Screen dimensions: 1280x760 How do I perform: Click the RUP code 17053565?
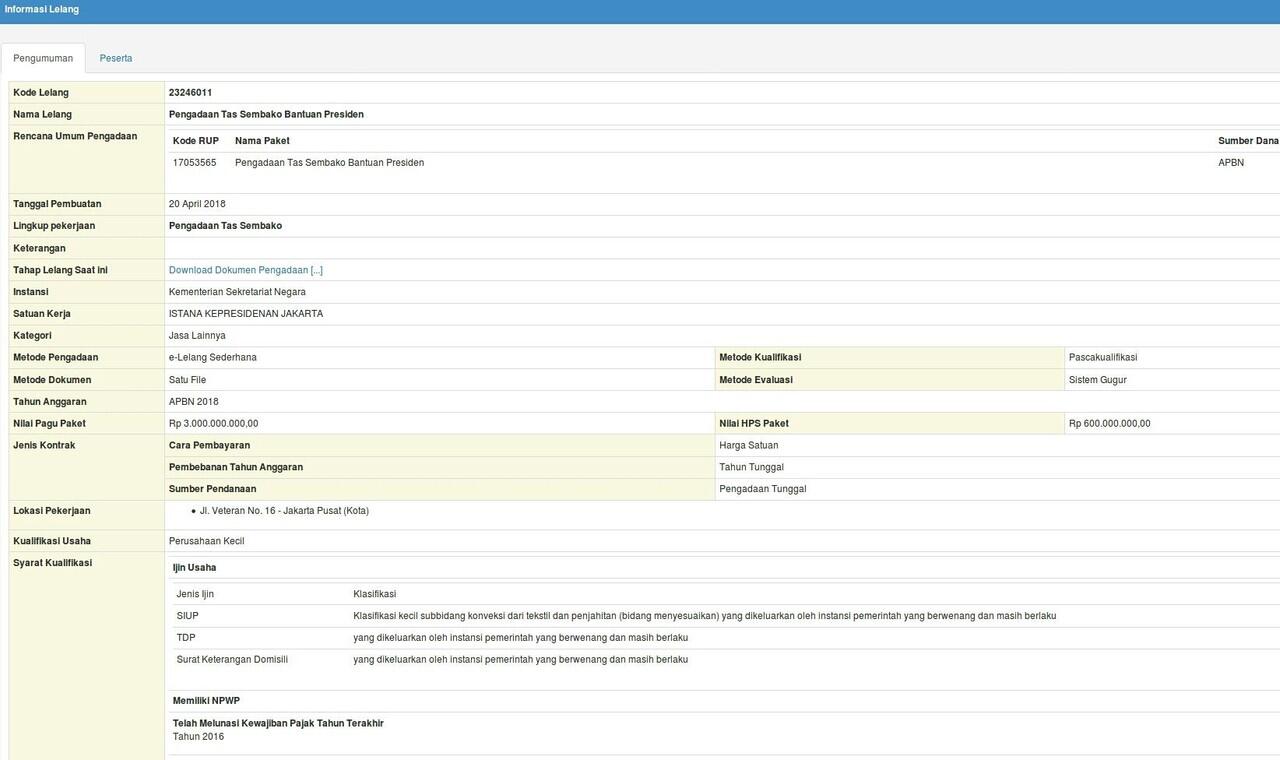(194, 162)
